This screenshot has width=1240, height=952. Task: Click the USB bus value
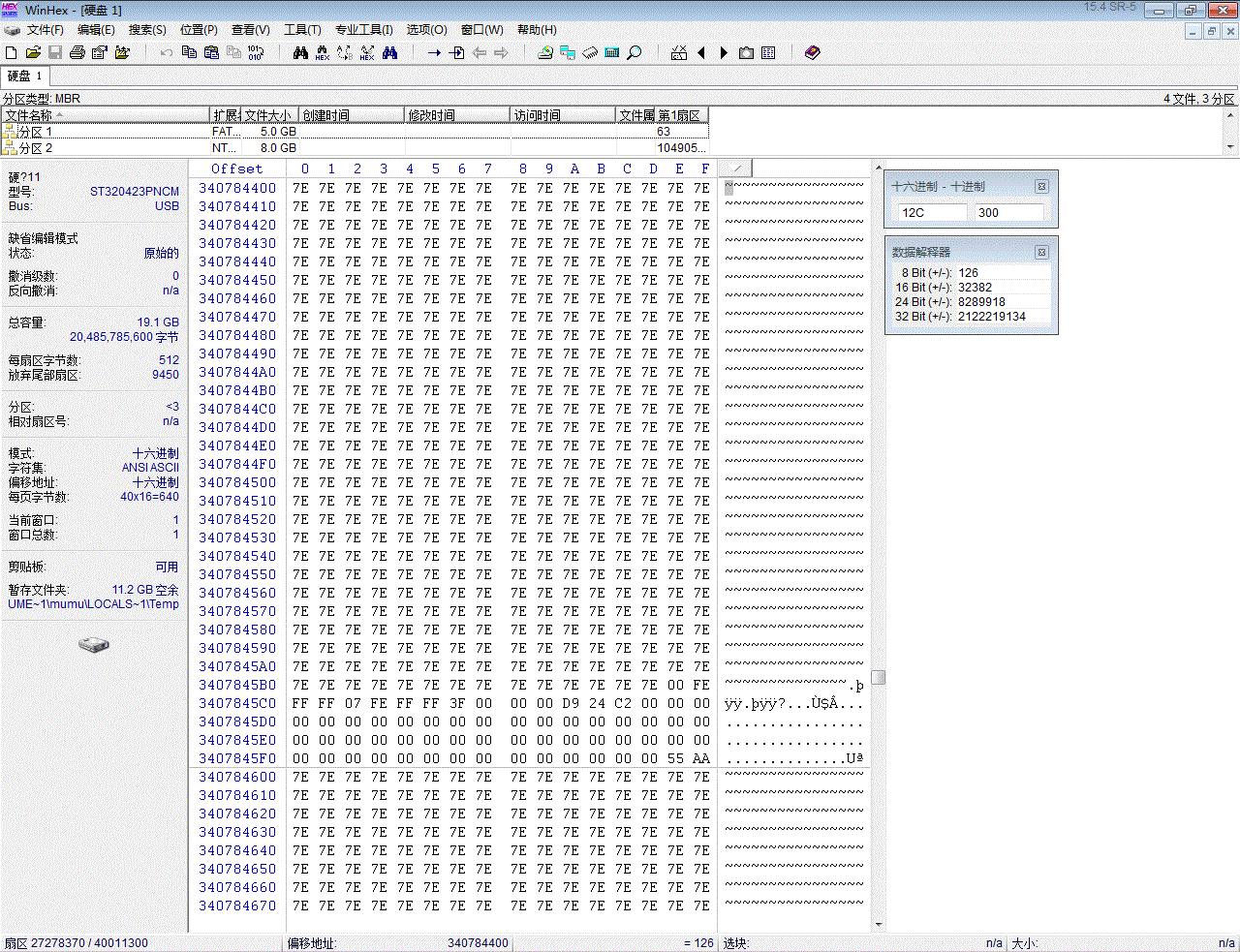point(167,206)
